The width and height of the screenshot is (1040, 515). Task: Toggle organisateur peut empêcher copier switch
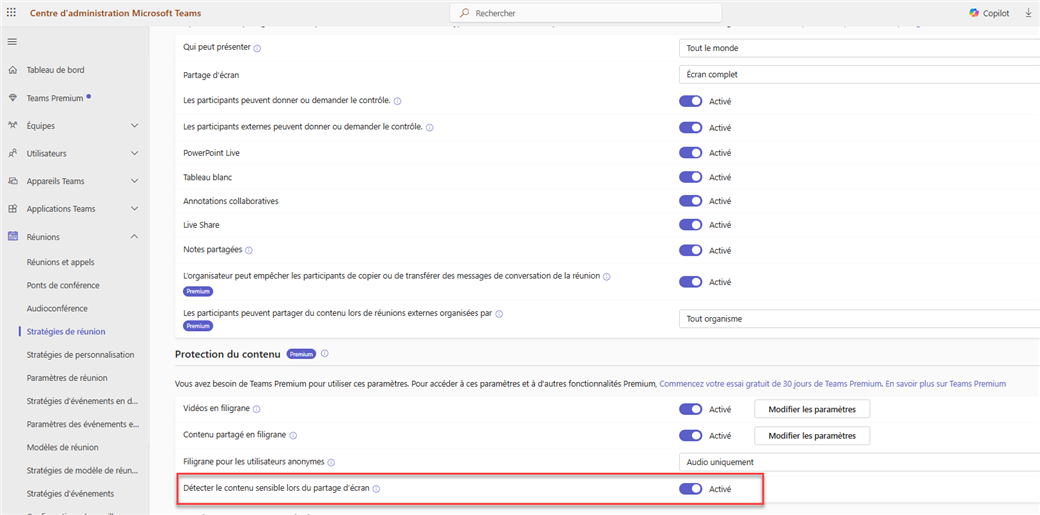(x=690, y=282)
